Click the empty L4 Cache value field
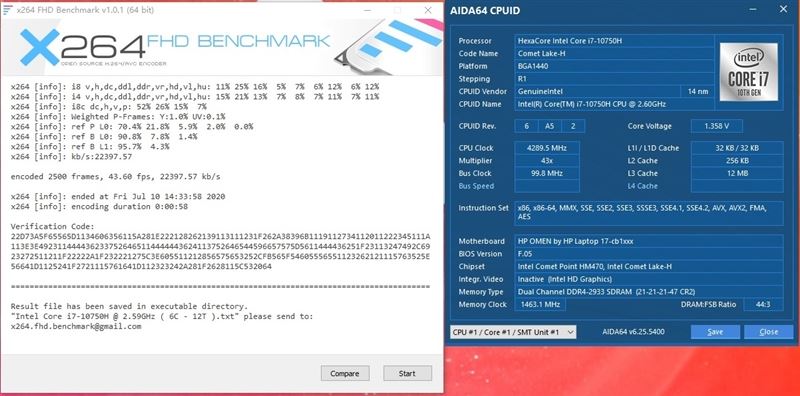 click(737, 186)
